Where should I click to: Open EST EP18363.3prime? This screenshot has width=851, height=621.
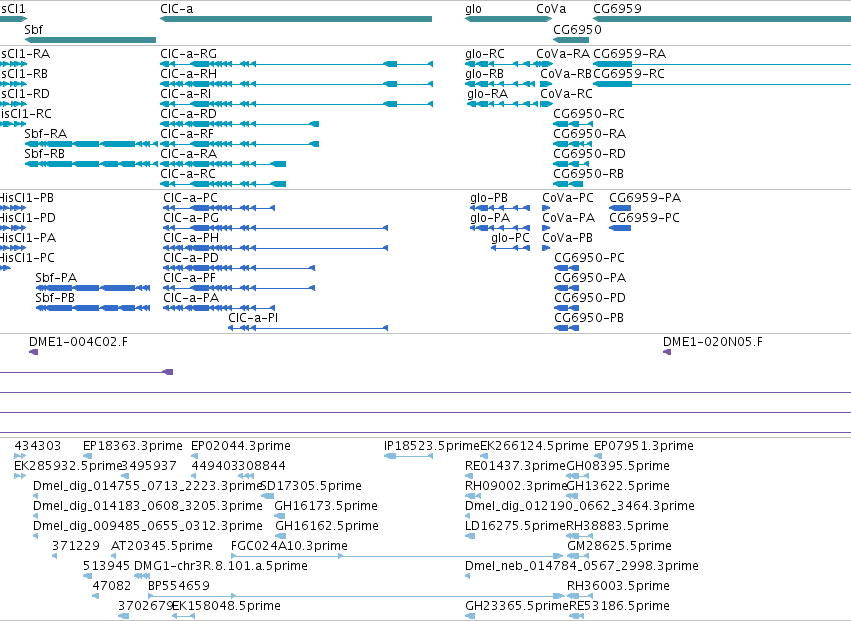86,456
